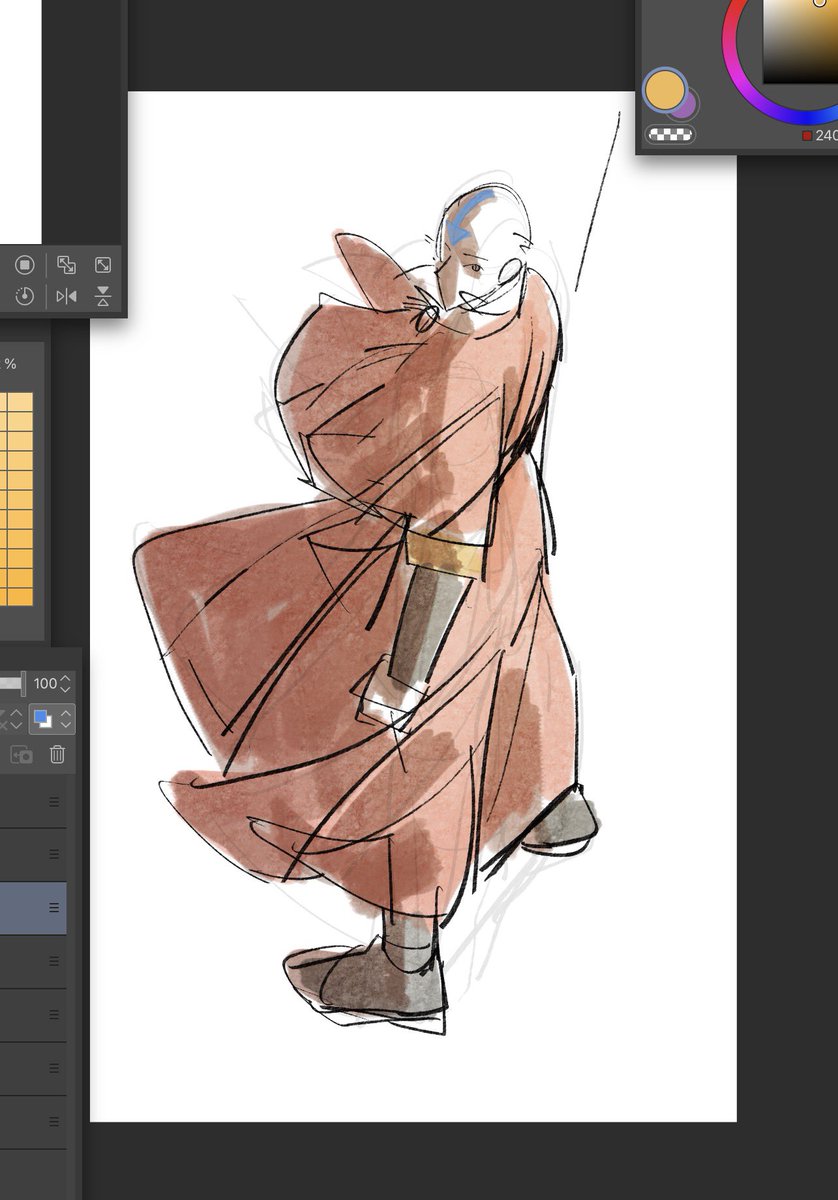Click the reset display circle icon in Navigator
This screenshot has width=838, height=1200.
pyautogui.click(x=25, y=265)
